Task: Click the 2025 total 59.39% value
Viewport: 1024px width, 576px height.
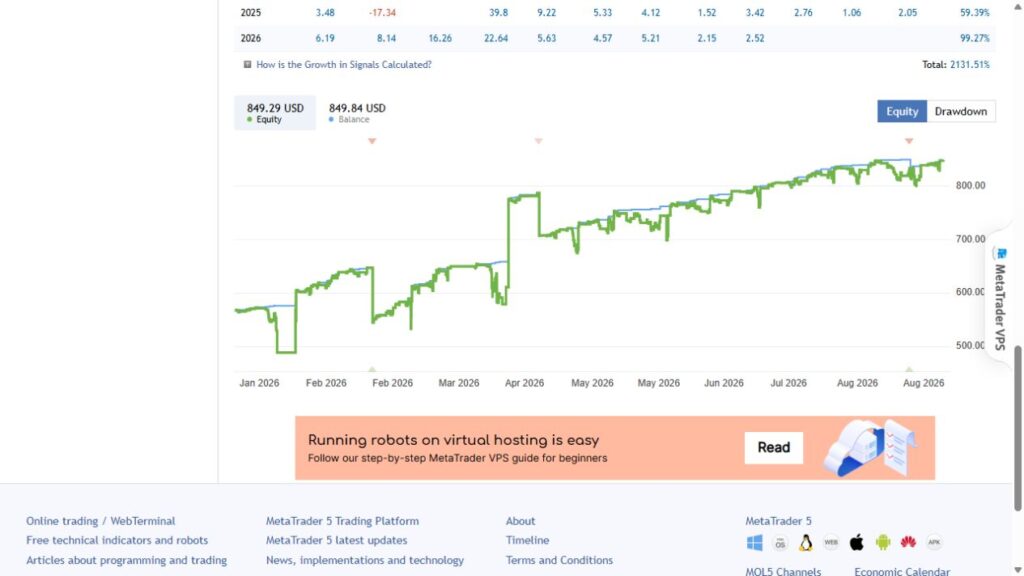Action: coord(974,12)
